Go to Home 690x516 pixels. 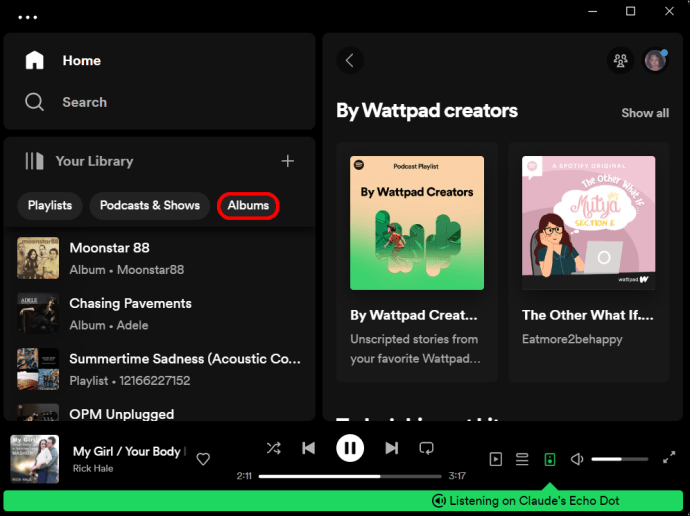[81, 60]
